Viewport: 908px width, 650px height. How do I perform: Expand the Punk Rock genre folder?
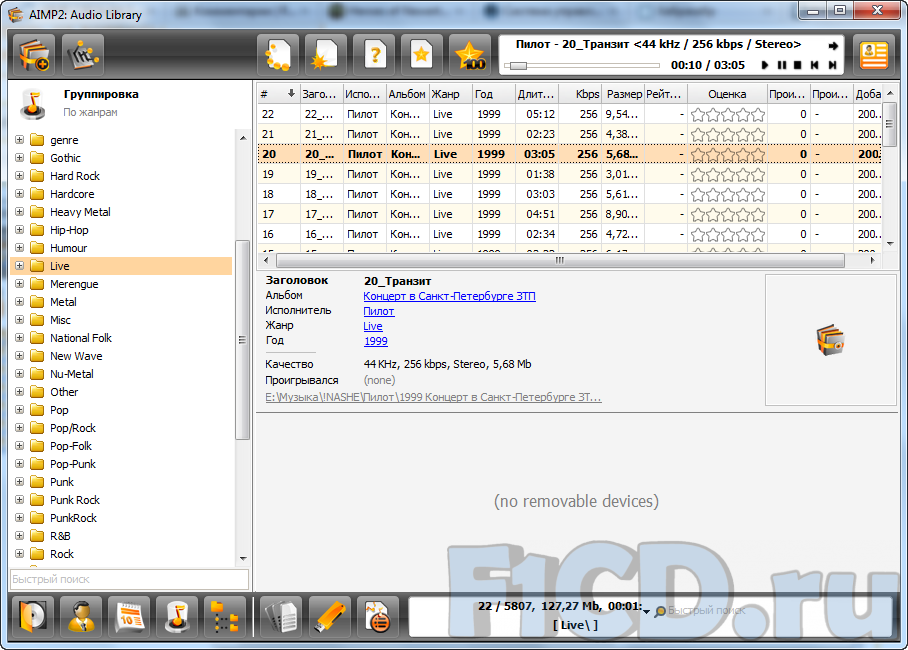[x=19, y=499]
